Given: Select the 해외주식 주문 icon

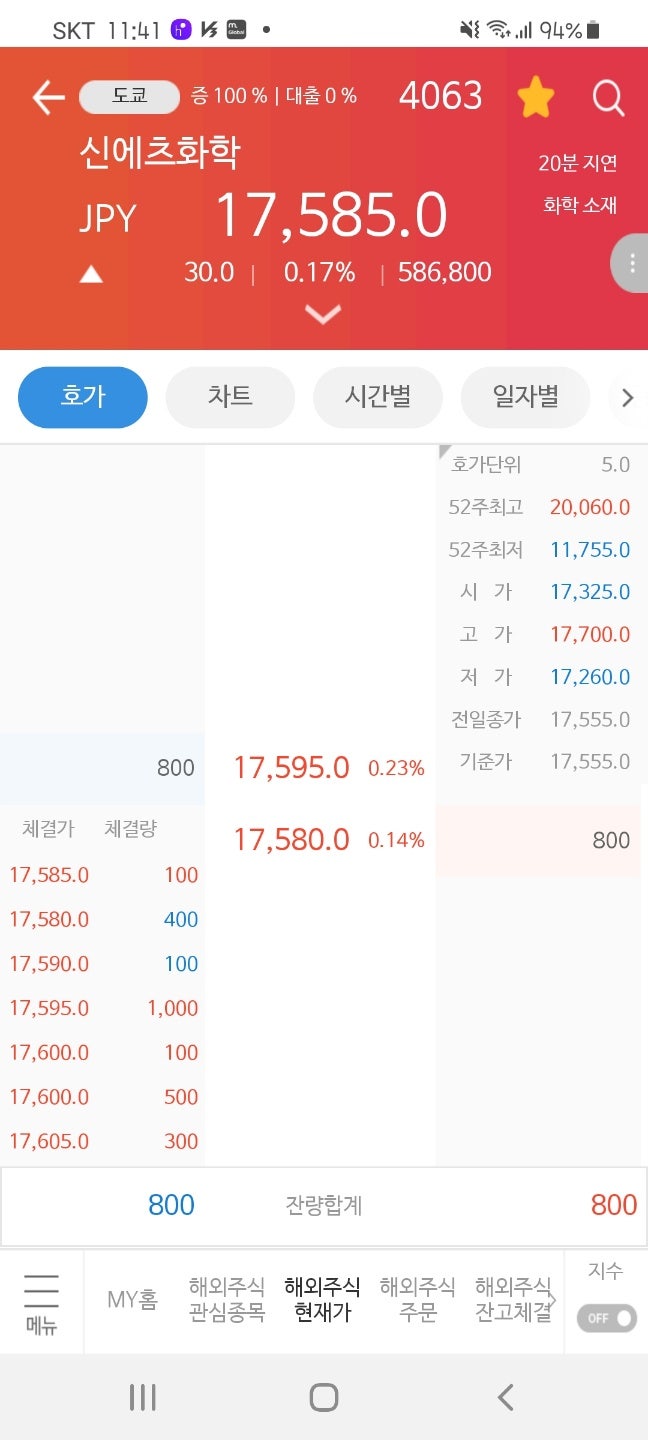Looking at the screenshot, I should pos(417,1299).
